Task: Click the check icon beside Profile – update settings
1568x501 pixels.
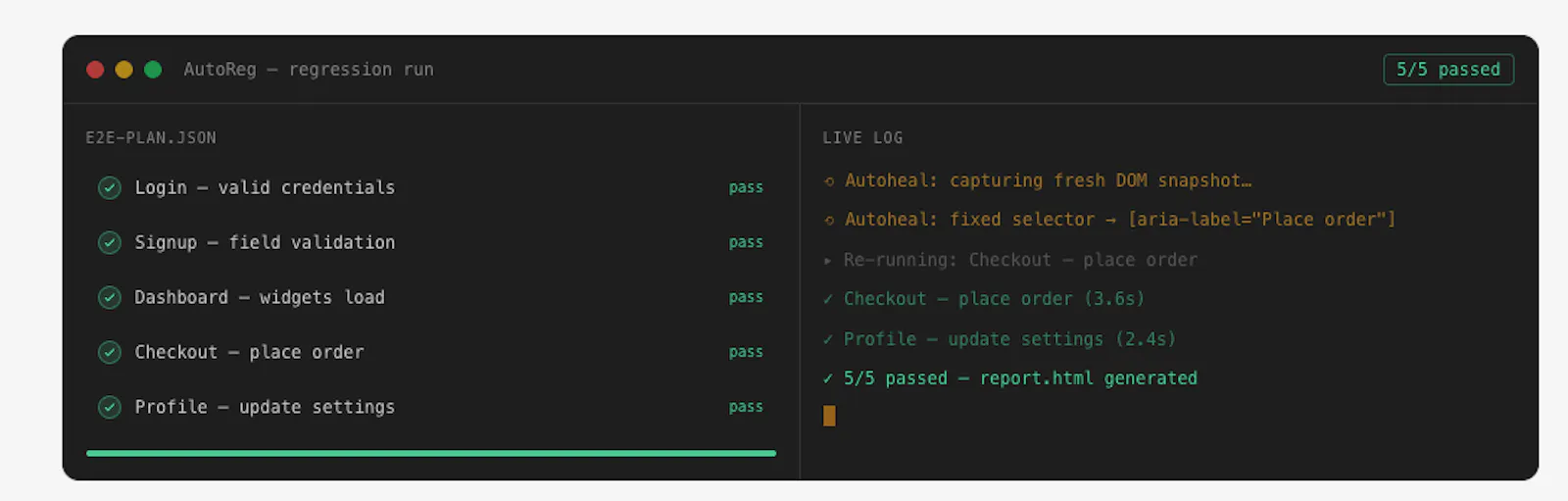Action: point(110,407)
